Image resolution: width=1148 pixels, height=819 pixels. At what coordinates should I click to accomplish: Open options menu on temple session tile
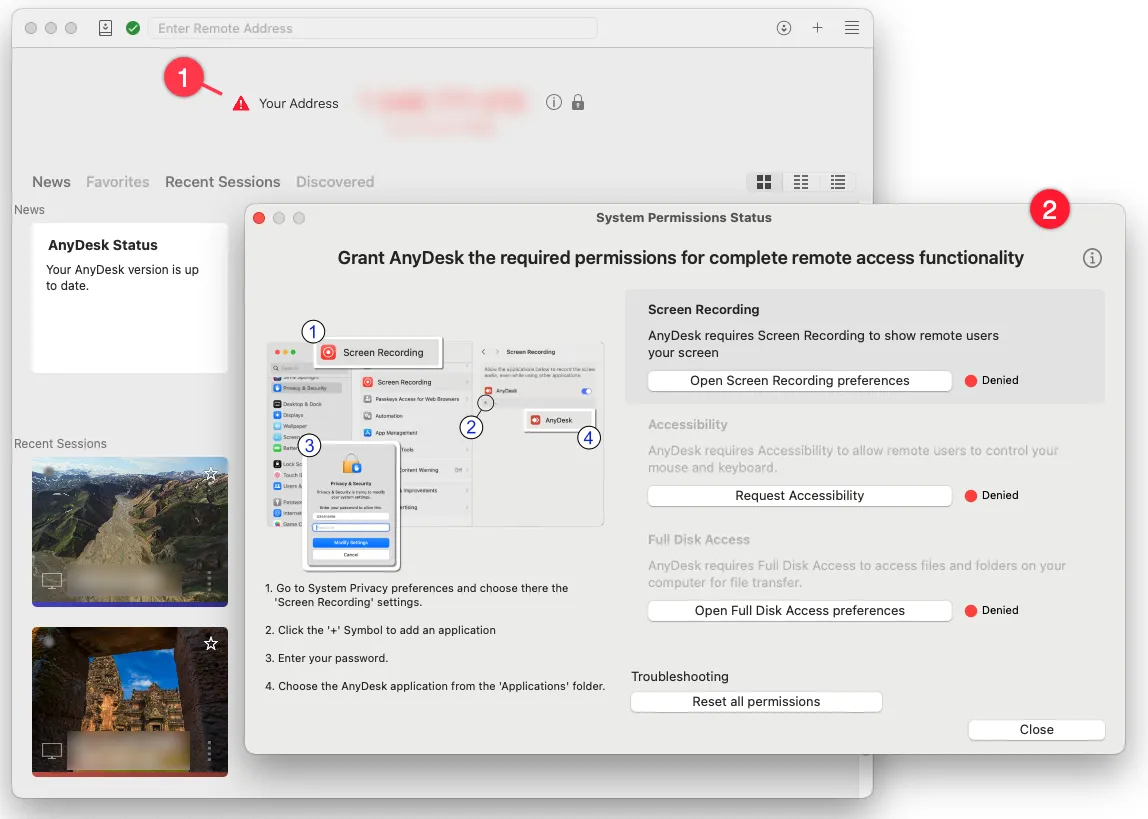tap(209, 750)
